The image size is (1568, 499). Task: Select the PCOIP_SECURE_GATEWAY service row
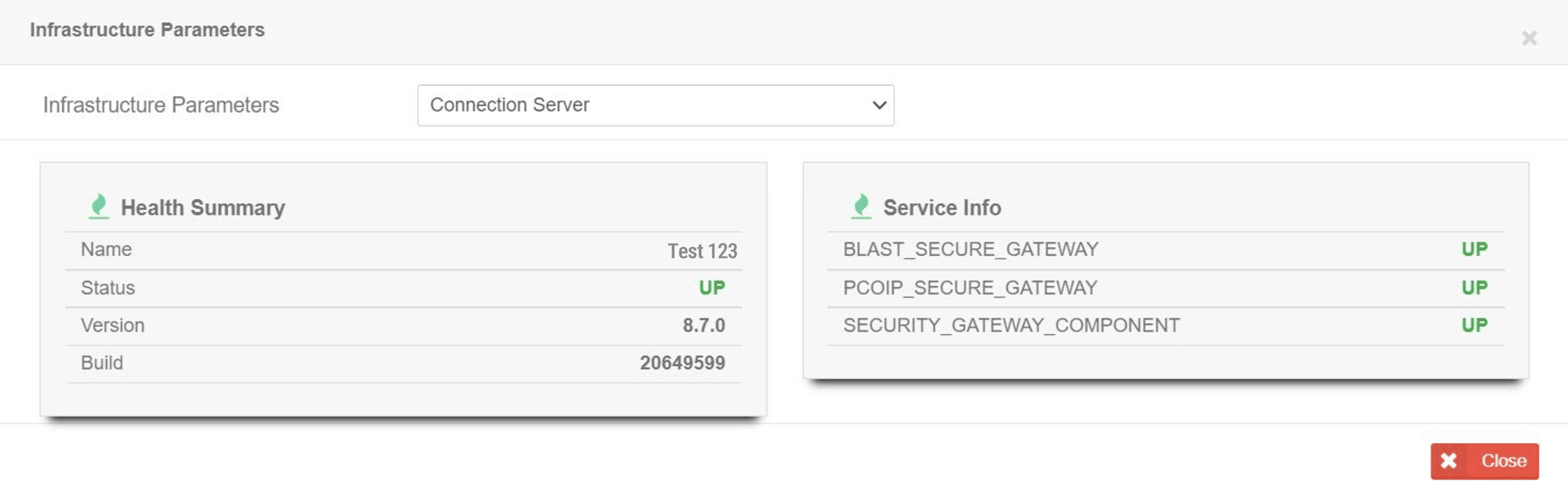[x=970, y=288]
